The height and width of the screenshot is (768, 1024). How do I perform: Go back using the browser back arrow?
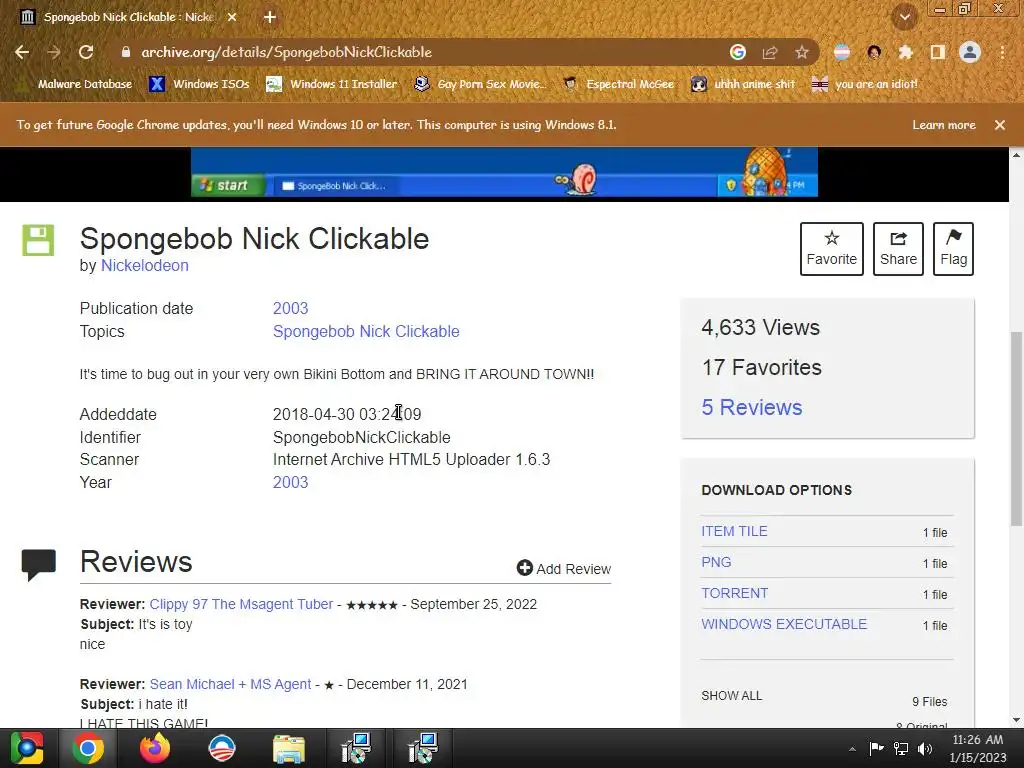tap(22, 52)
